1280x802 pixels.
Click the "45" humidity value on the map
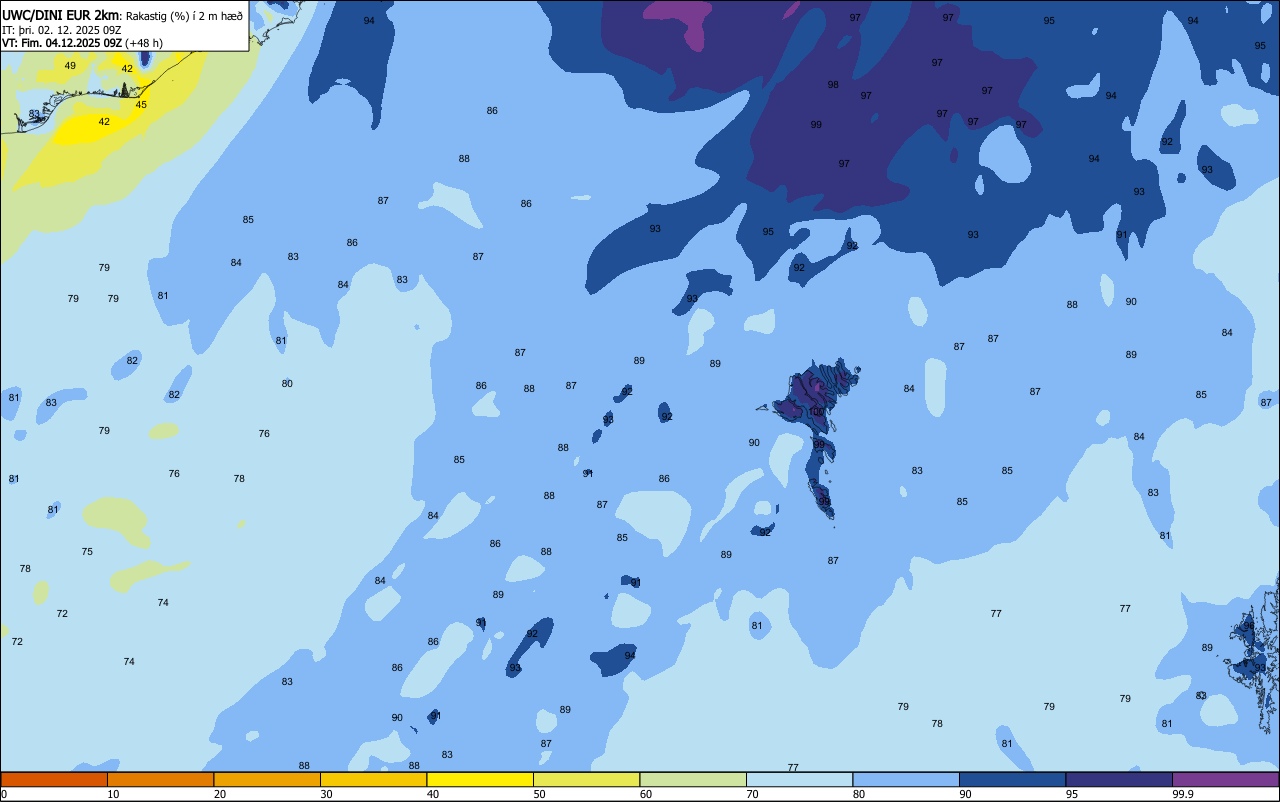click(x=141, y=105)
